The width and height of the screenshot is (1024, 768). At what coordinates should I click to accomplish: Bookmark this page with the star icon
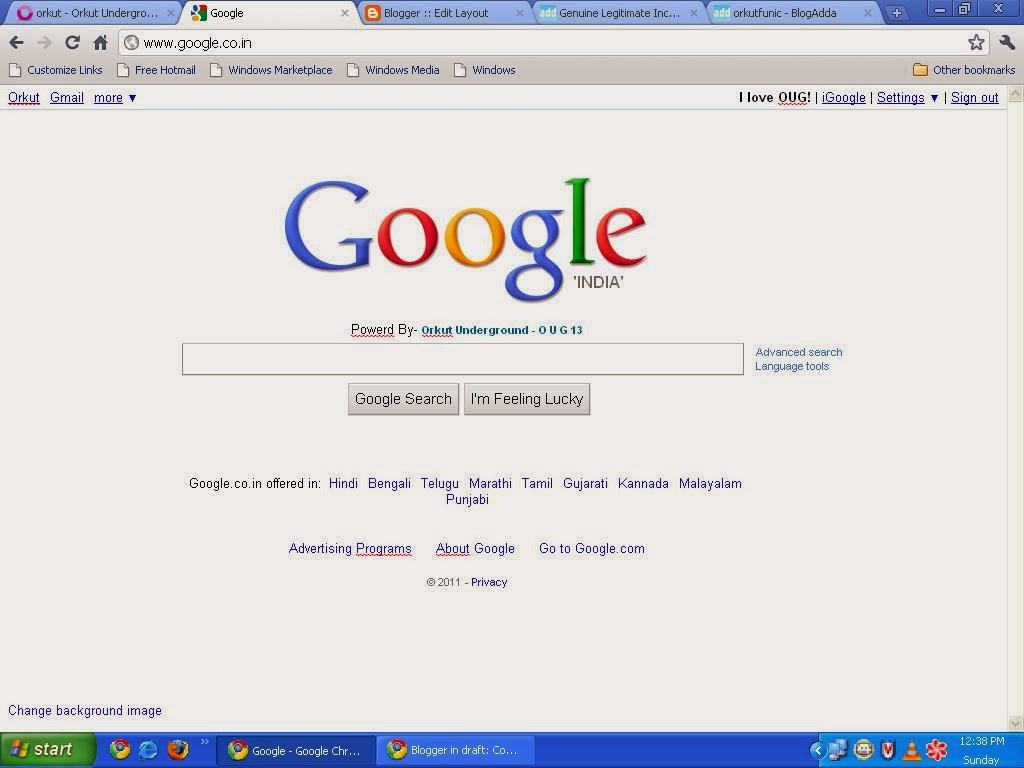tap(976, 43)
